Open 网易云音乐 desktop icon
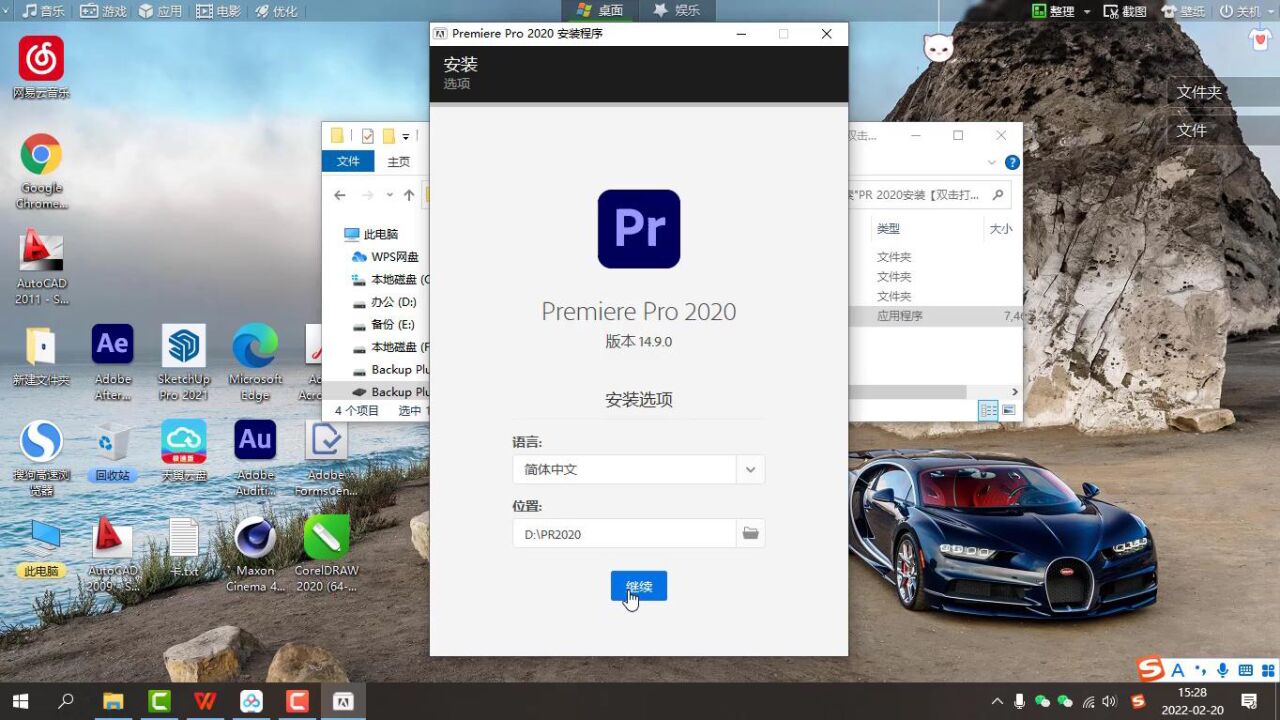 coord(41,68)
